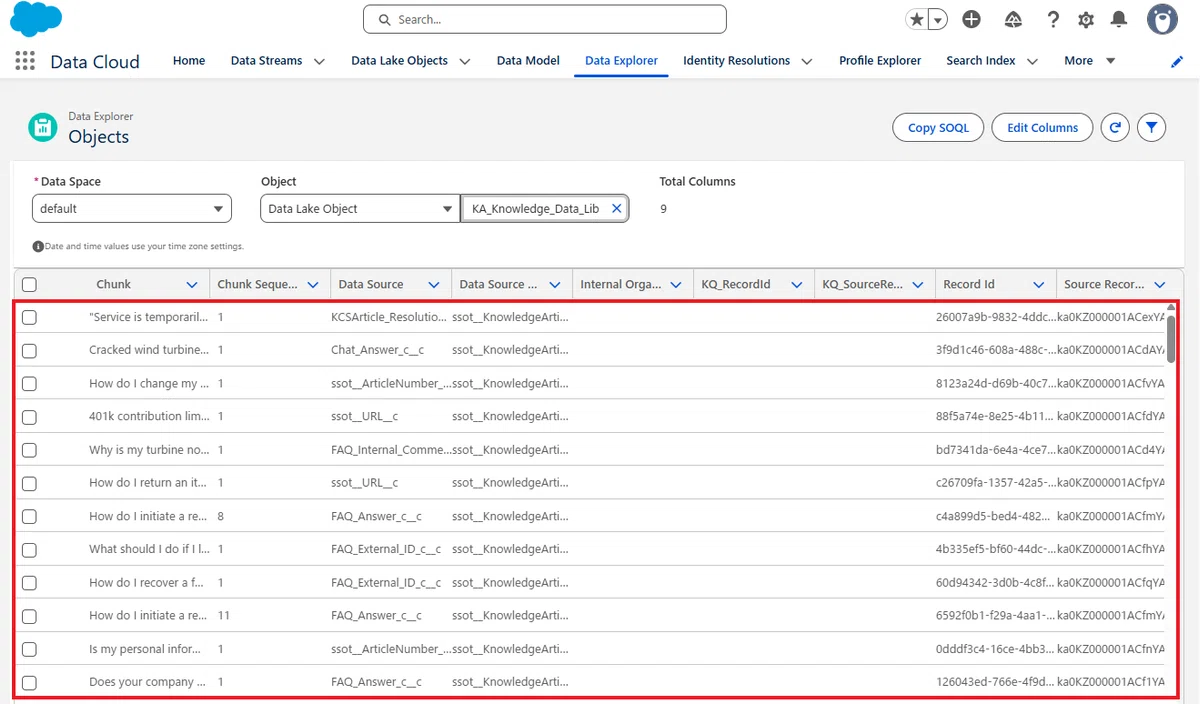
Task: Expand the Search Index tab chevron
Action: pyautogui.click(x=1032, y=61)
